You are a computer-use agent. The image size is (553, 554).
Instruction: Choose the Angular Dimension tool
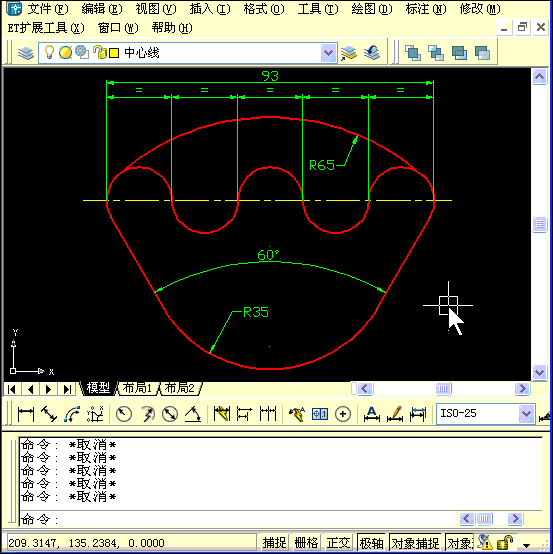[193, 414]
